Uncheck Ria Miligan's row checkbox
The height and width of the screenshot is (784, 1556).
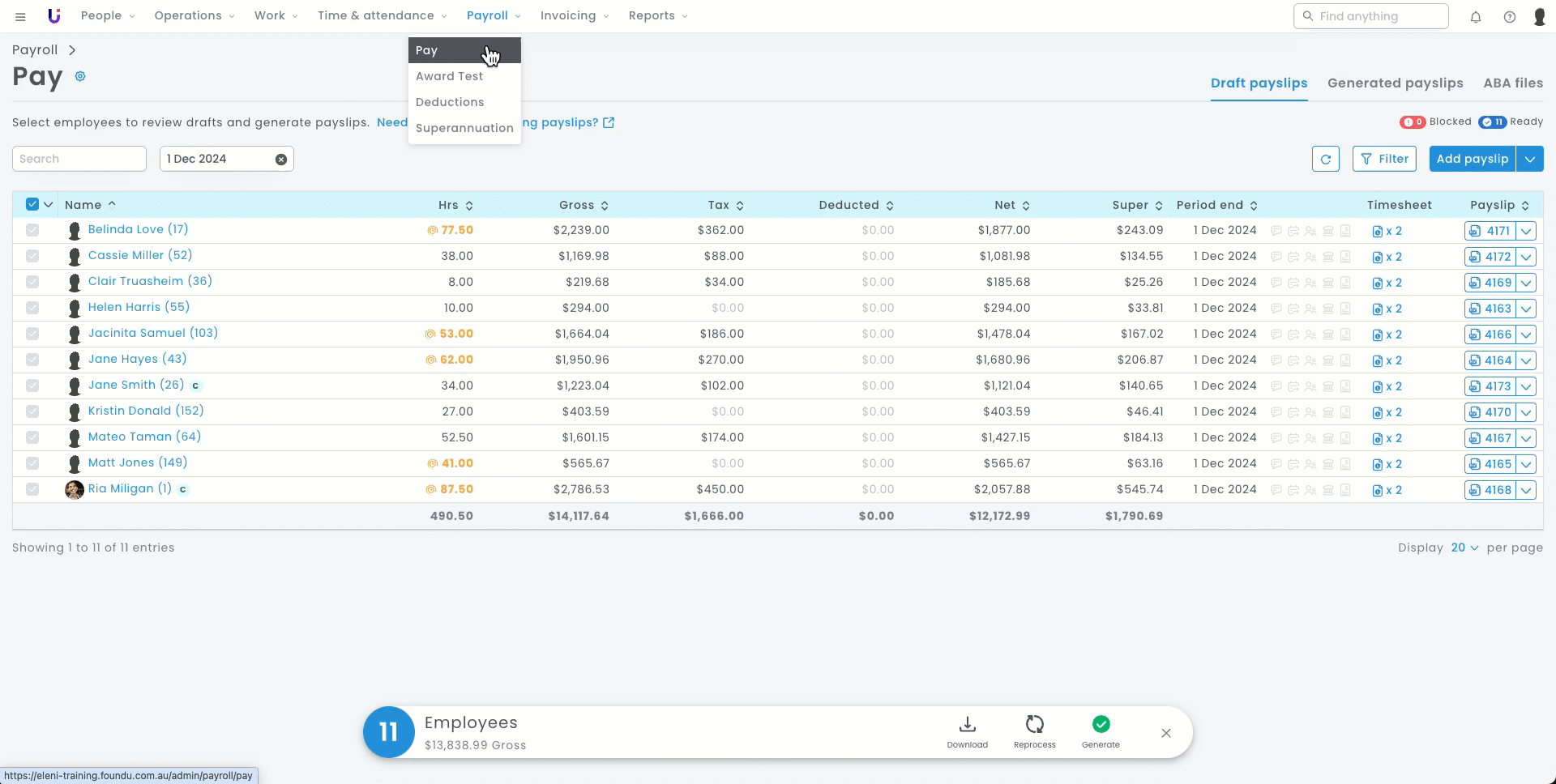coord(32,489)
